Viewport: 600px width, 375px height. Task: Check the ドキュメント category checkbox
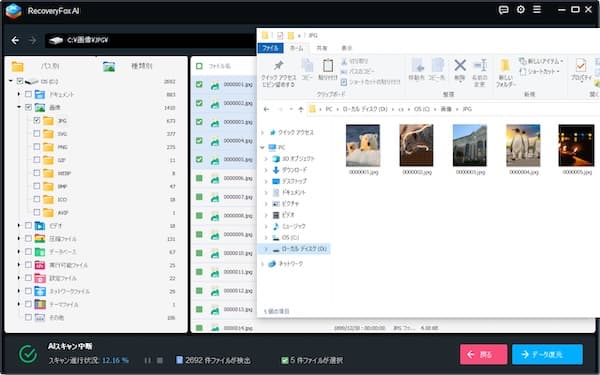tap(28, 94)
